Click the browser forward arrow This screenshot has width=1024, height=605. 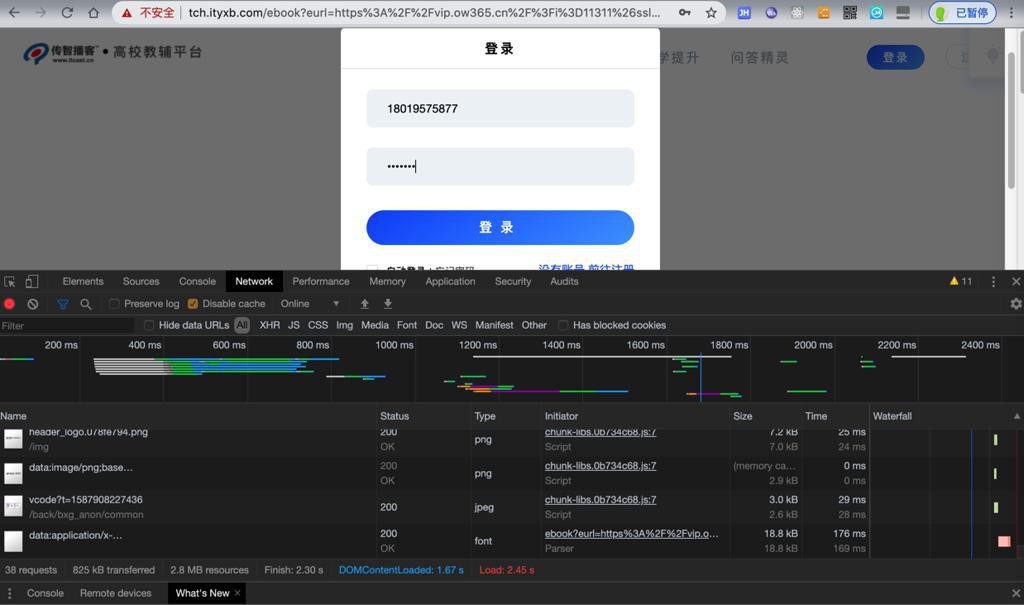[40, 12]
